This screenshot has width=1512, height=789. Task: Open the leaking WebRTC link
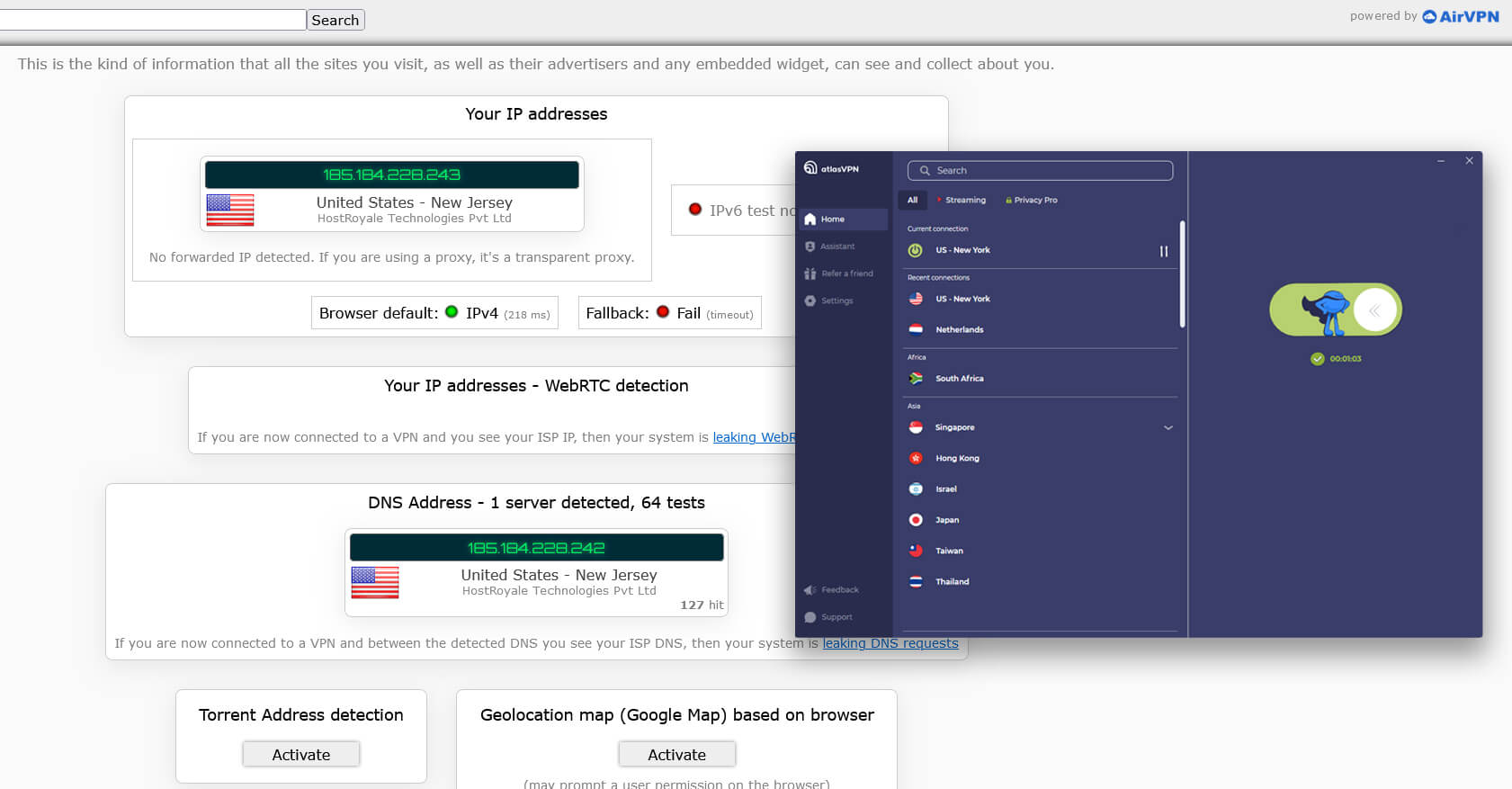754,437
